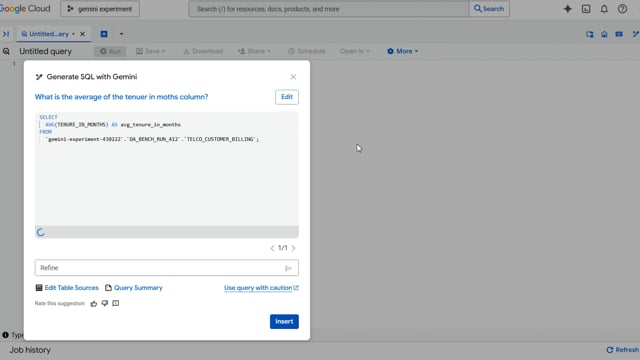Close the Untitled query tab
Image resolution: width=640 pixels, height=360 pixels.
[82, 34]
